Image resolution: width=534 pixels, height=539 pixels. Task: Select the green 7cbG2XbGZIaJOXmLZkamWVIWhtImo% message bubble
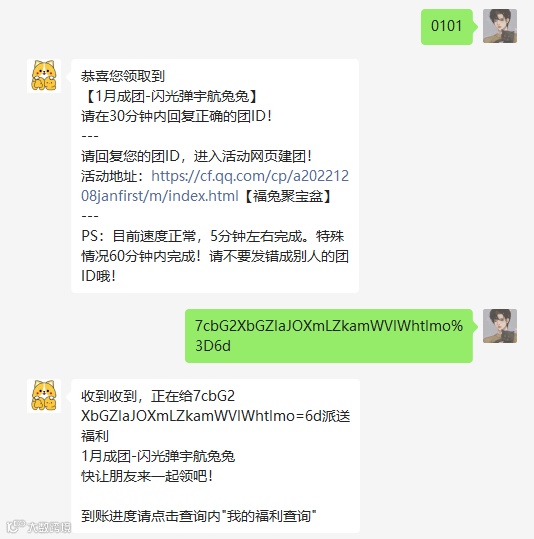point(331,336)
